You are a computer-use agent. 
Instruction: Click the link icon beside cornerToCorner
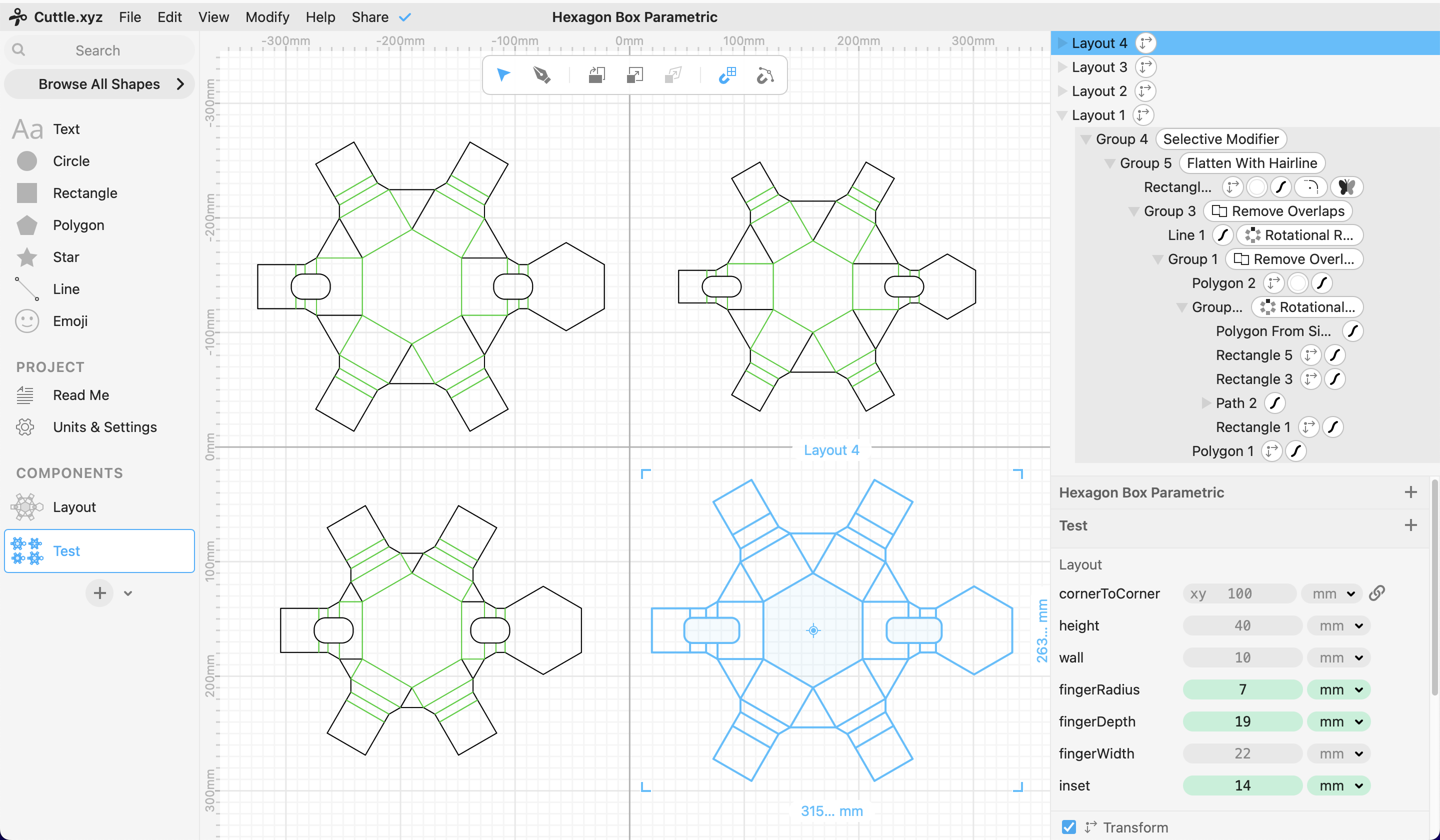click(1376, 593)
